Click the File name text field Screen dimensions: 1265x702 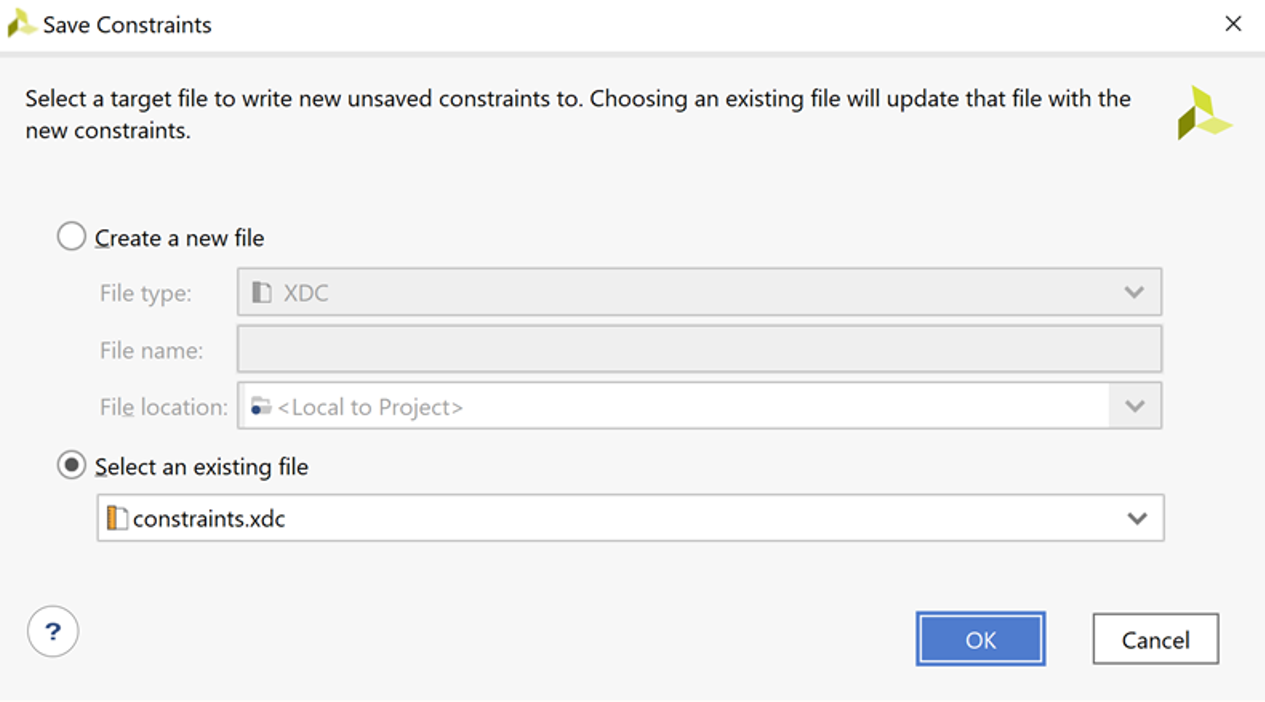coord(698,350)
